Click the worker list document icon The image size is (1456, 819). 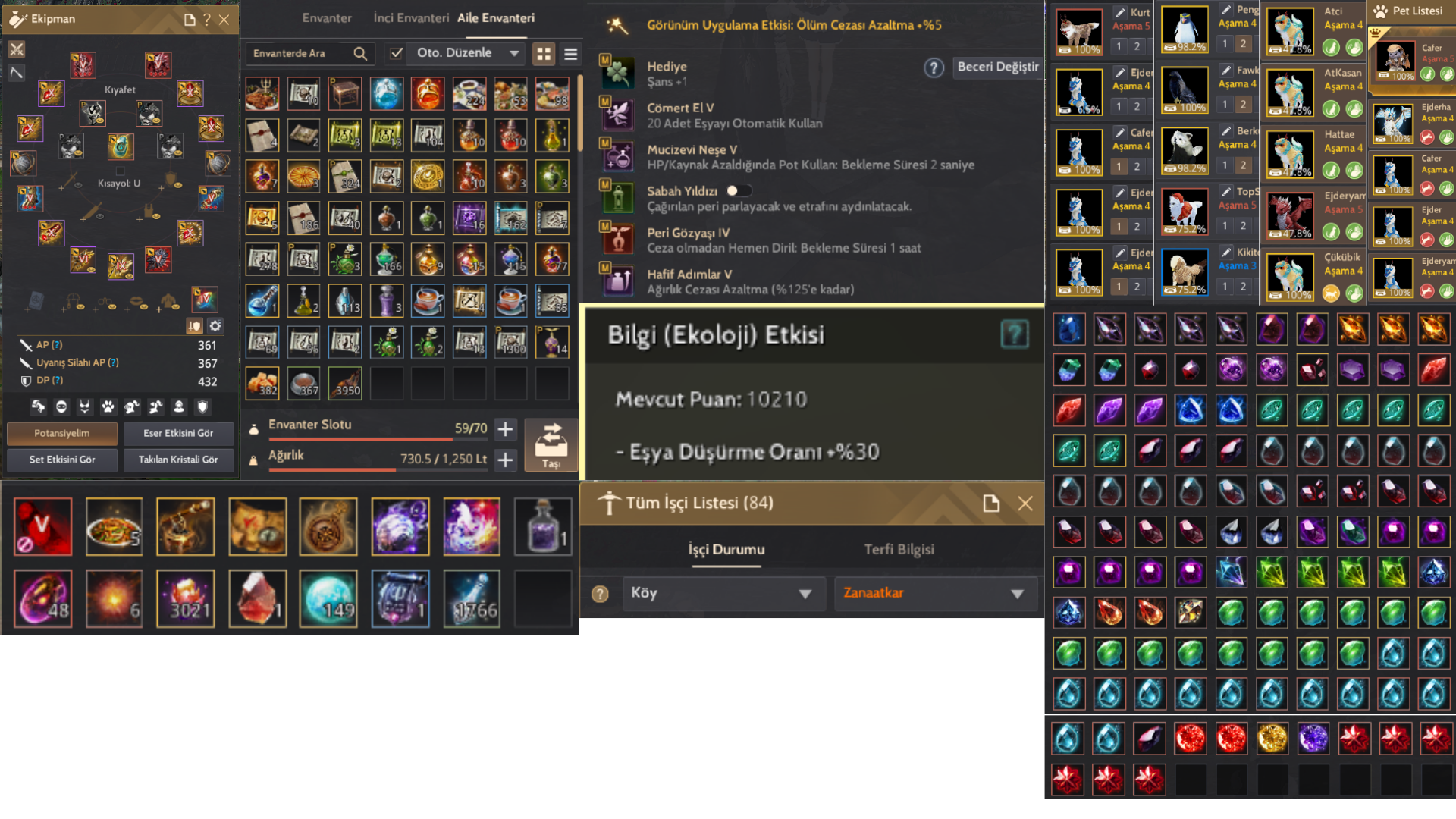coord(991,504)
